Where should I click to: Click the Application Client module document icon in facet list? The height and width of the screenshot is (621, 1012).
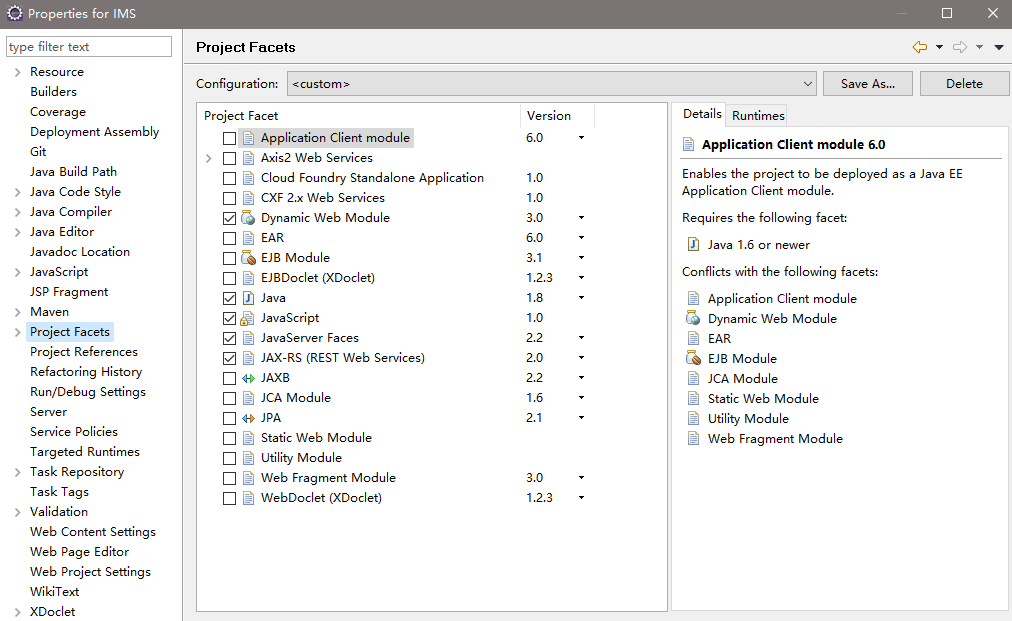pos(248,138)
